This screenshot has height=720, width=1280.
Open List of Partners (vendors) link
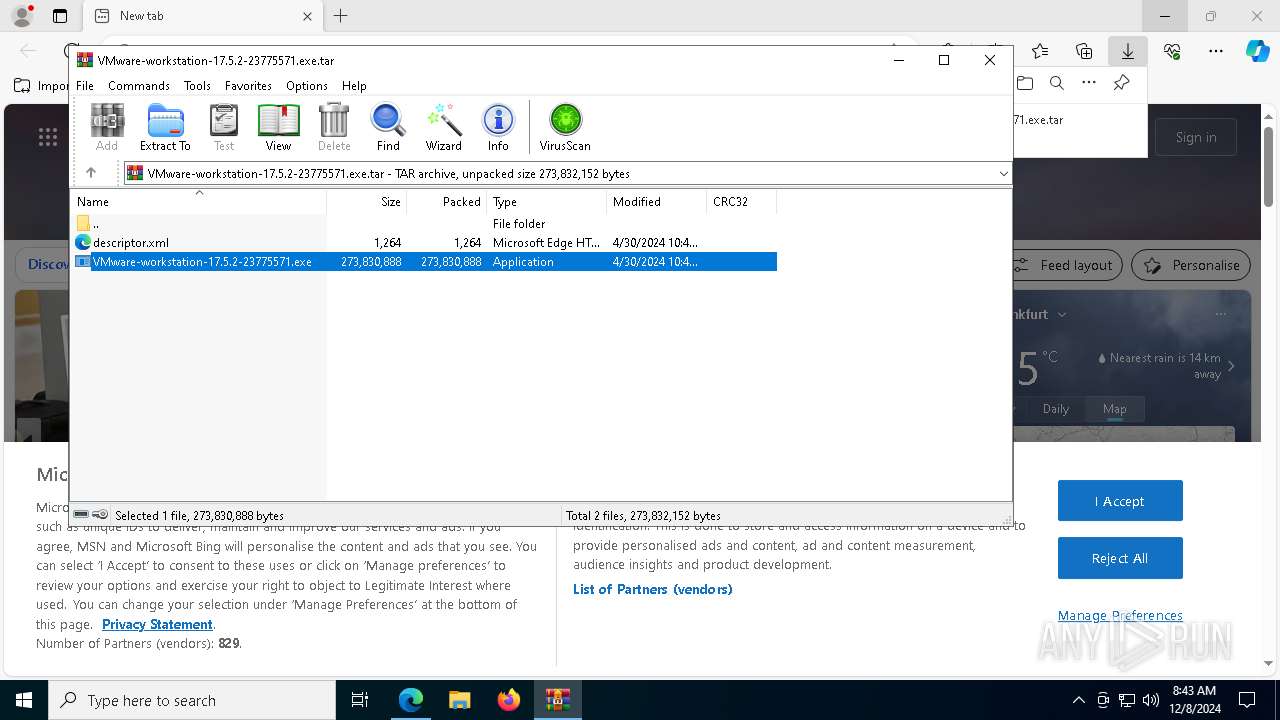click(x=653, y=589)
